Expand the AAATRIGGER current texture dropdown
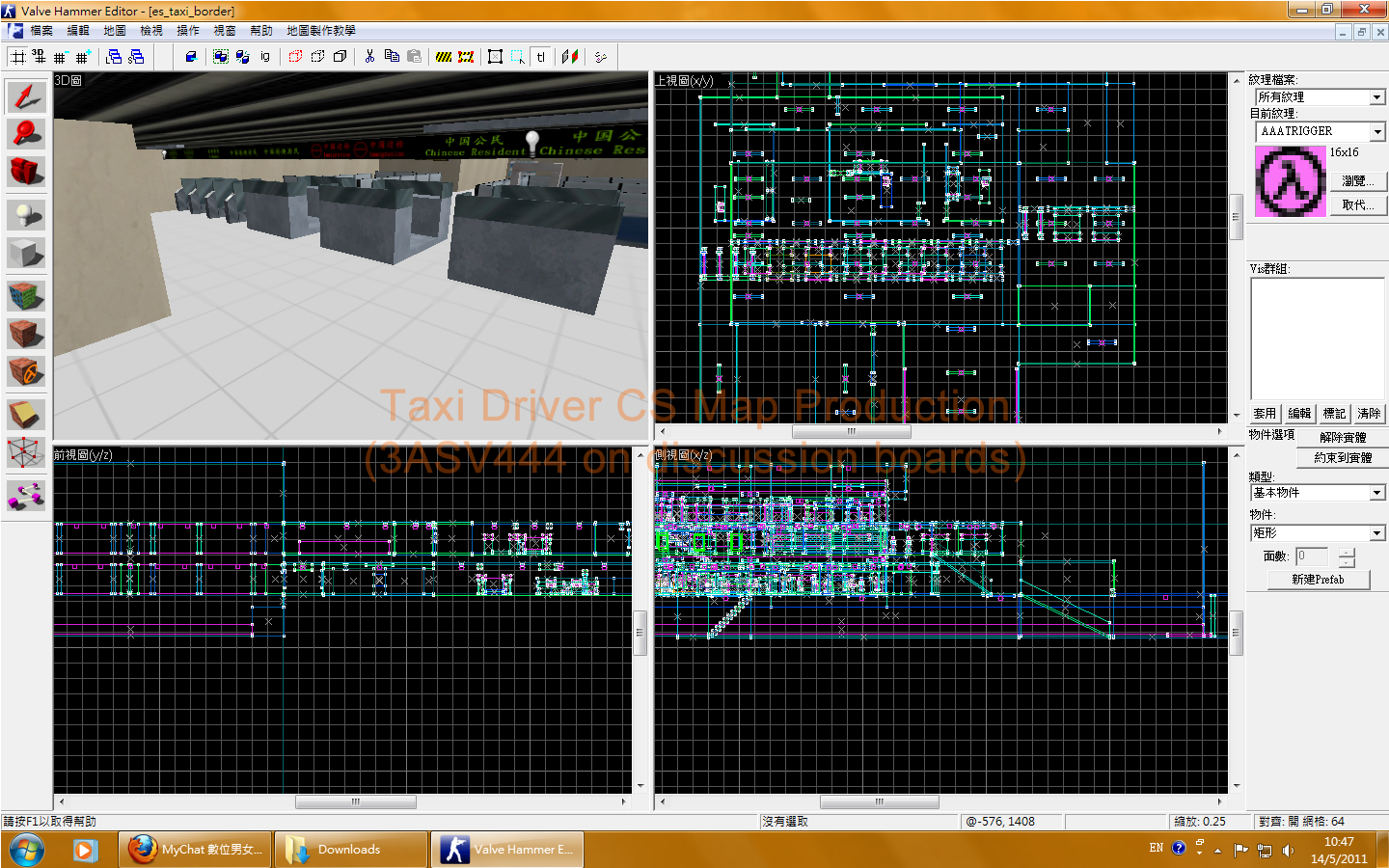This screenshot has height=868, width=1389. 1377,131
